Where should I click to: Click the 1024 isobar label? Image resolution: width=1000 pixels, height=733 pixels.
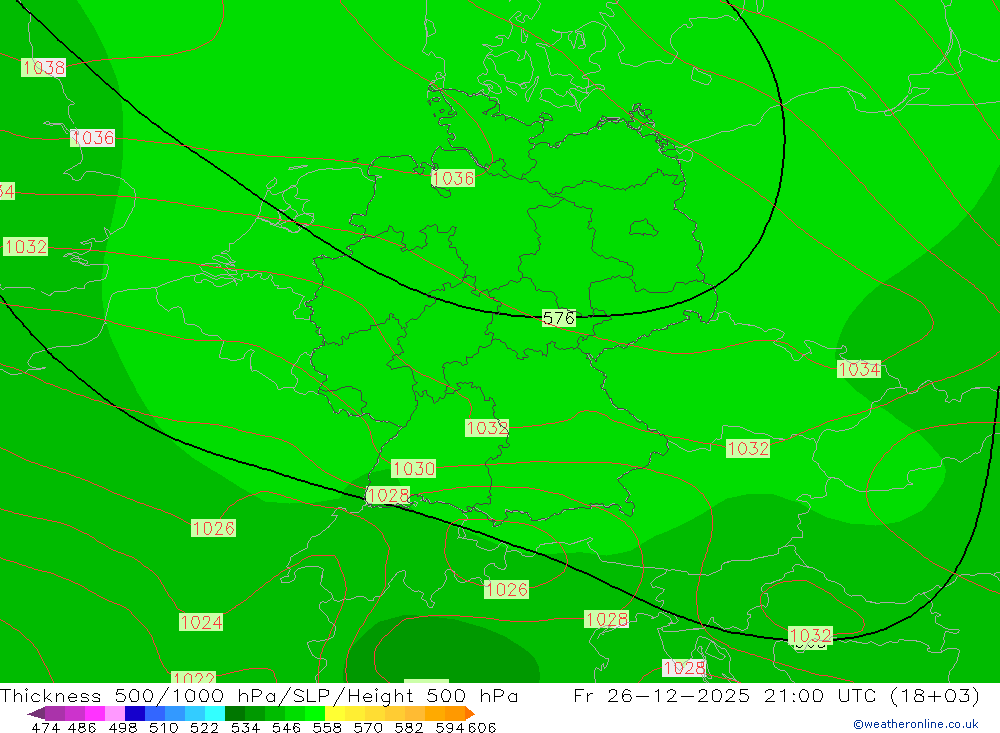(201, 622)
